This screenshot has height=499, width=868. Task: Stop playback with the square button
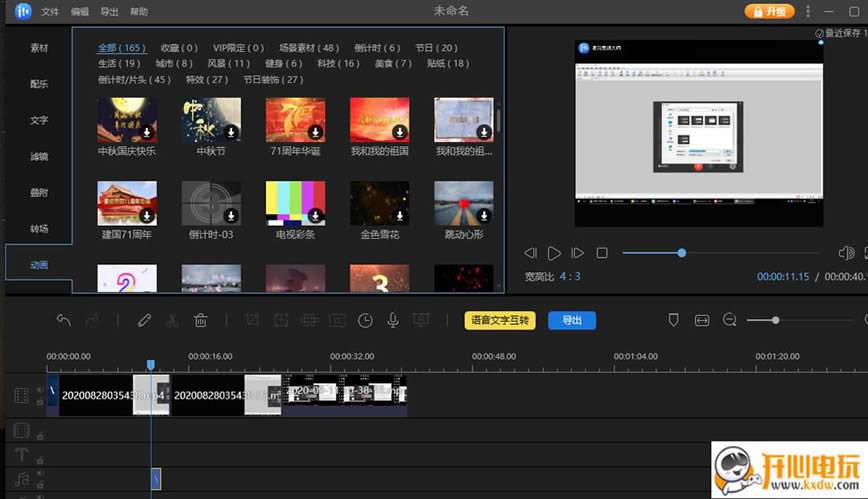click(602, 253)
